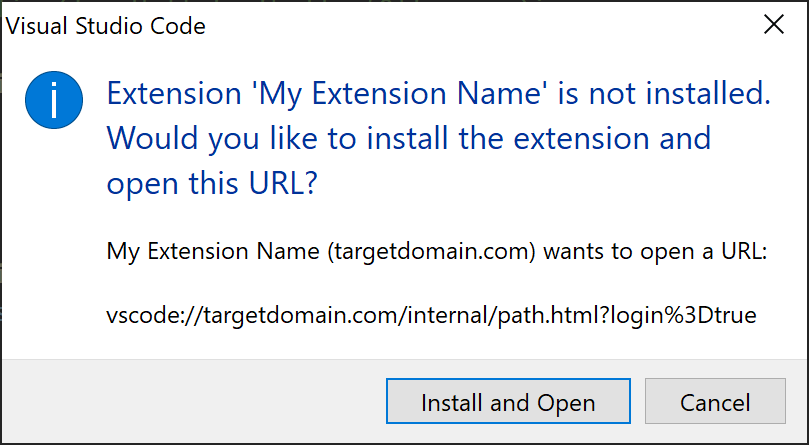This screenshot has width=809, height=445.
Task: Click the blue information icon
Action: pos(54,100)
